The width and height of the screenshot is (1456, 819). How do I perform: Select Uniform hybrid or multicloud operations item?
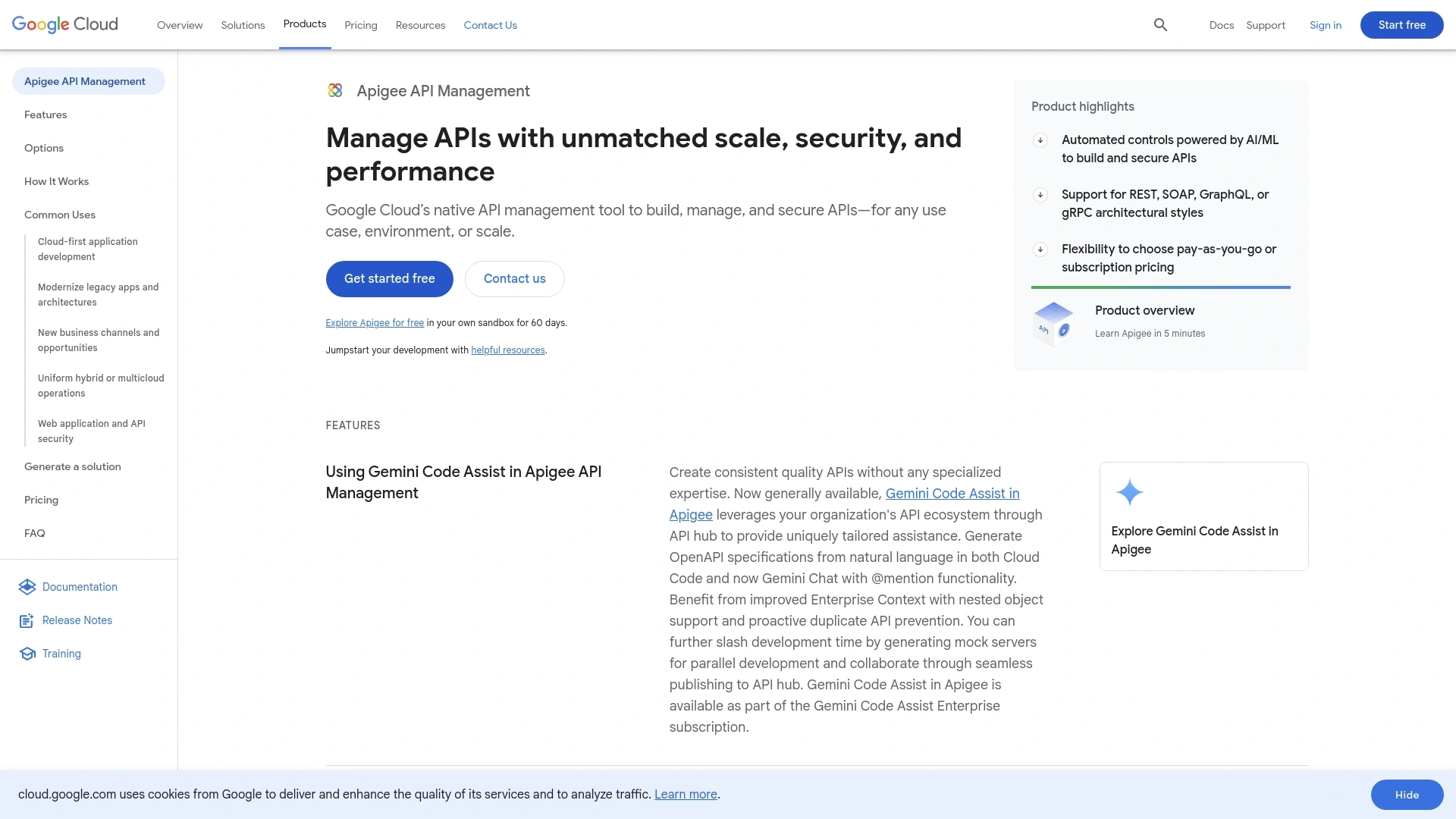coord(101,386)
